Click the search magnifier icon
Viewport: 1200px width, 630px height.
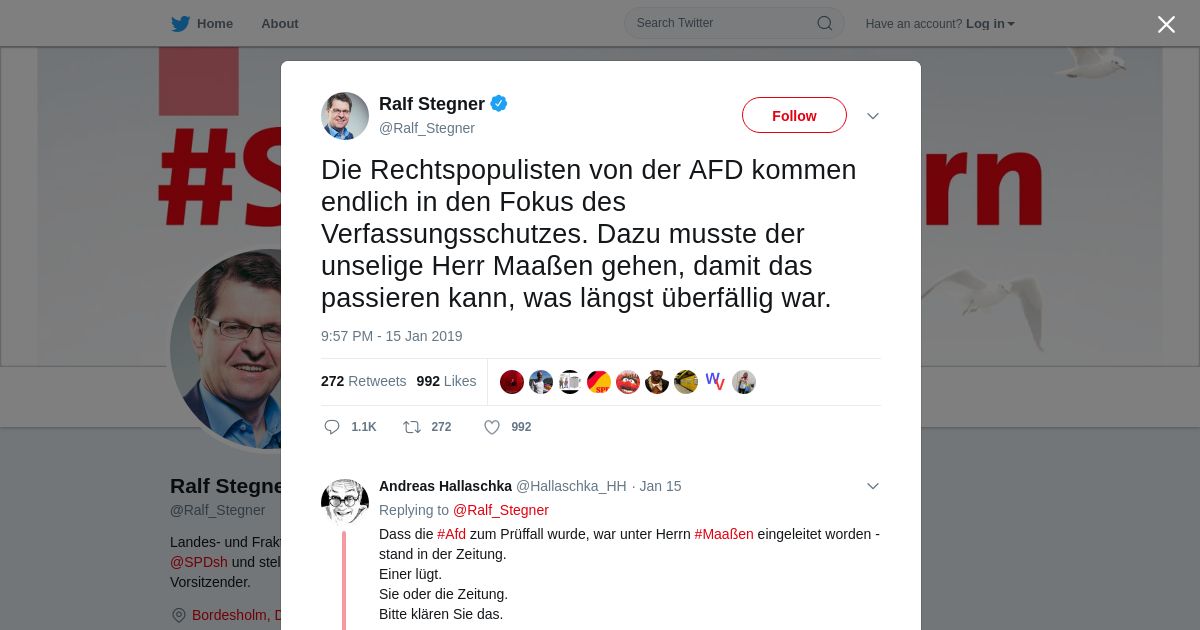point(825,23)
